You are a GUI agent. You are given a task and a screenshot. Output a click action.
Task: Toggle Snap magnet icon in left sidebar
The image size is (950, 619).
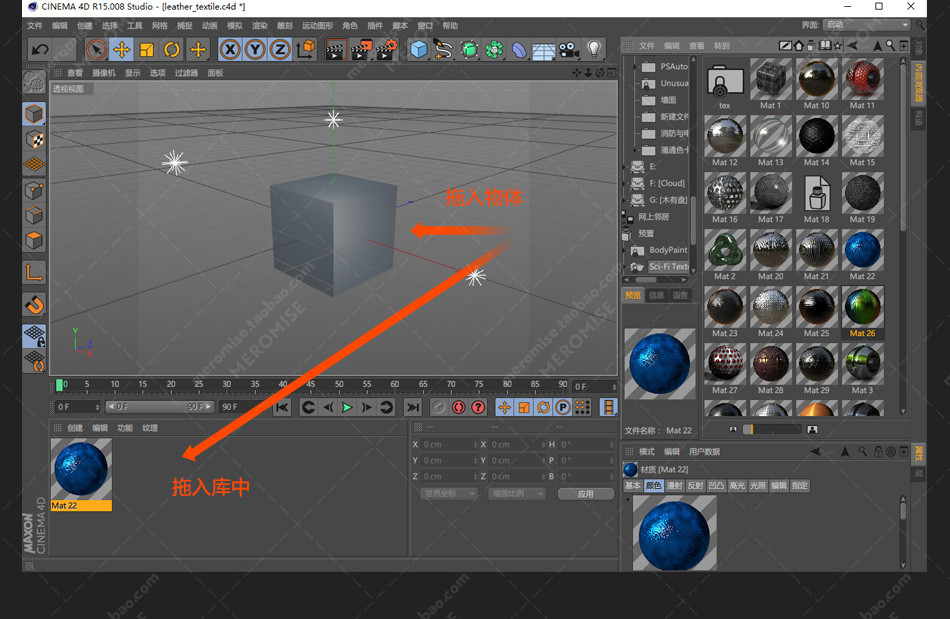point(34,304)
